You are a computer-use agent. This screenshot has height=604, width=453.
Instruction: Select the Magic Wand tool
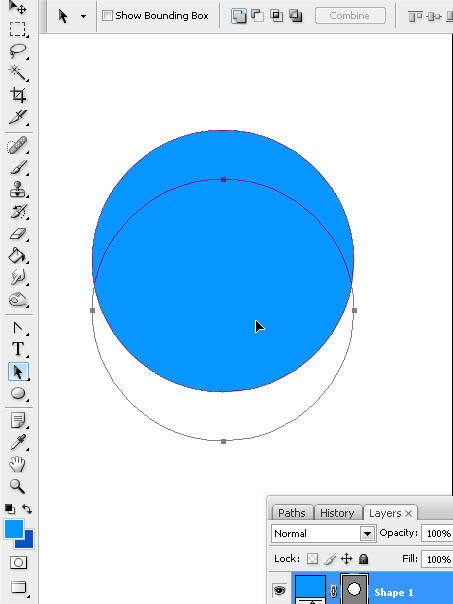click(x=18, y=72)
